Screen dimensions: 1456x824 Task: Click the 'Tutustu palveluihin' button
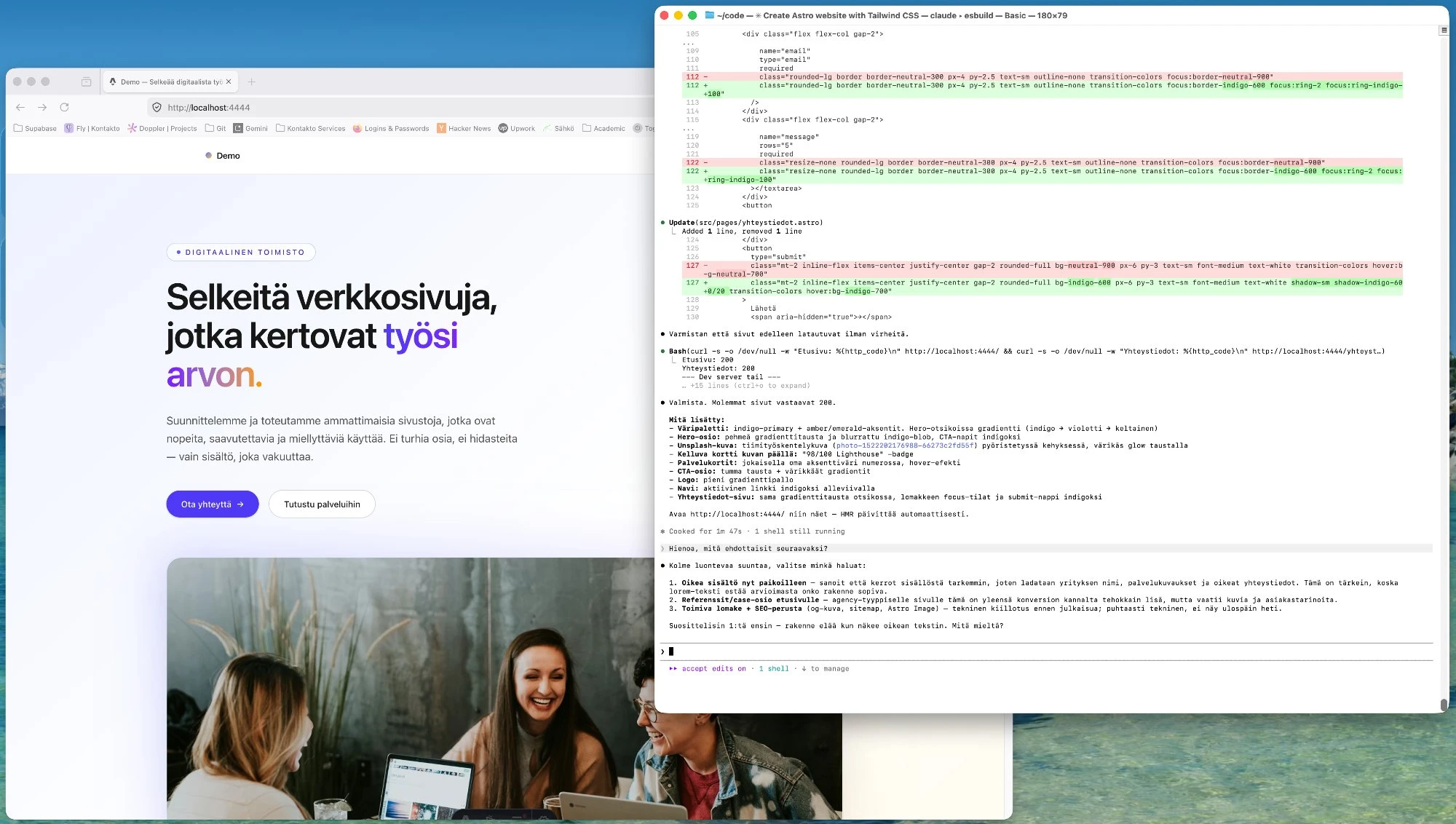pos(322,504)
